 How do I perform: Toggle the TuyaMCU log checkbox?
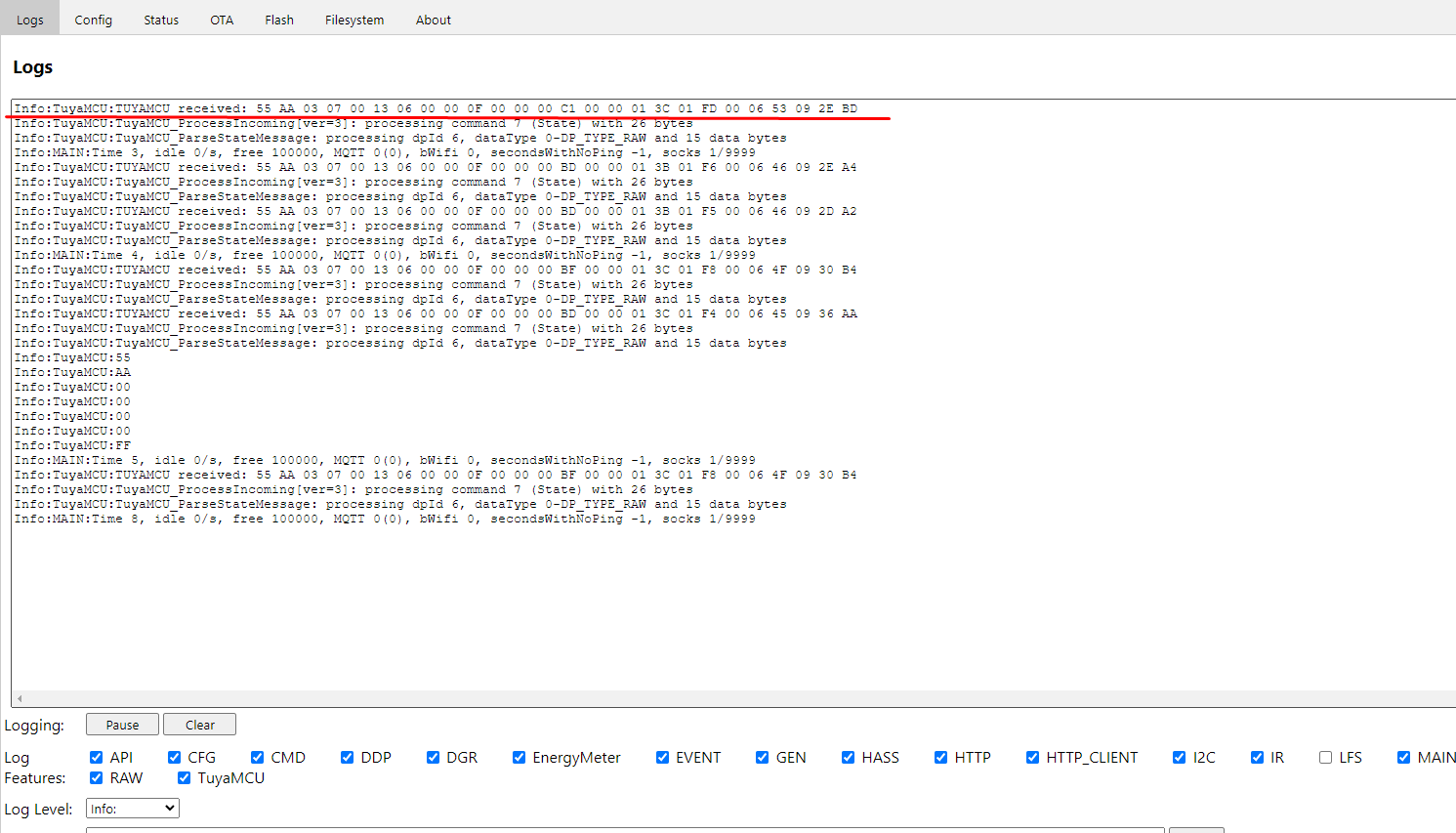pyautogui.click(x=184, y=777)
